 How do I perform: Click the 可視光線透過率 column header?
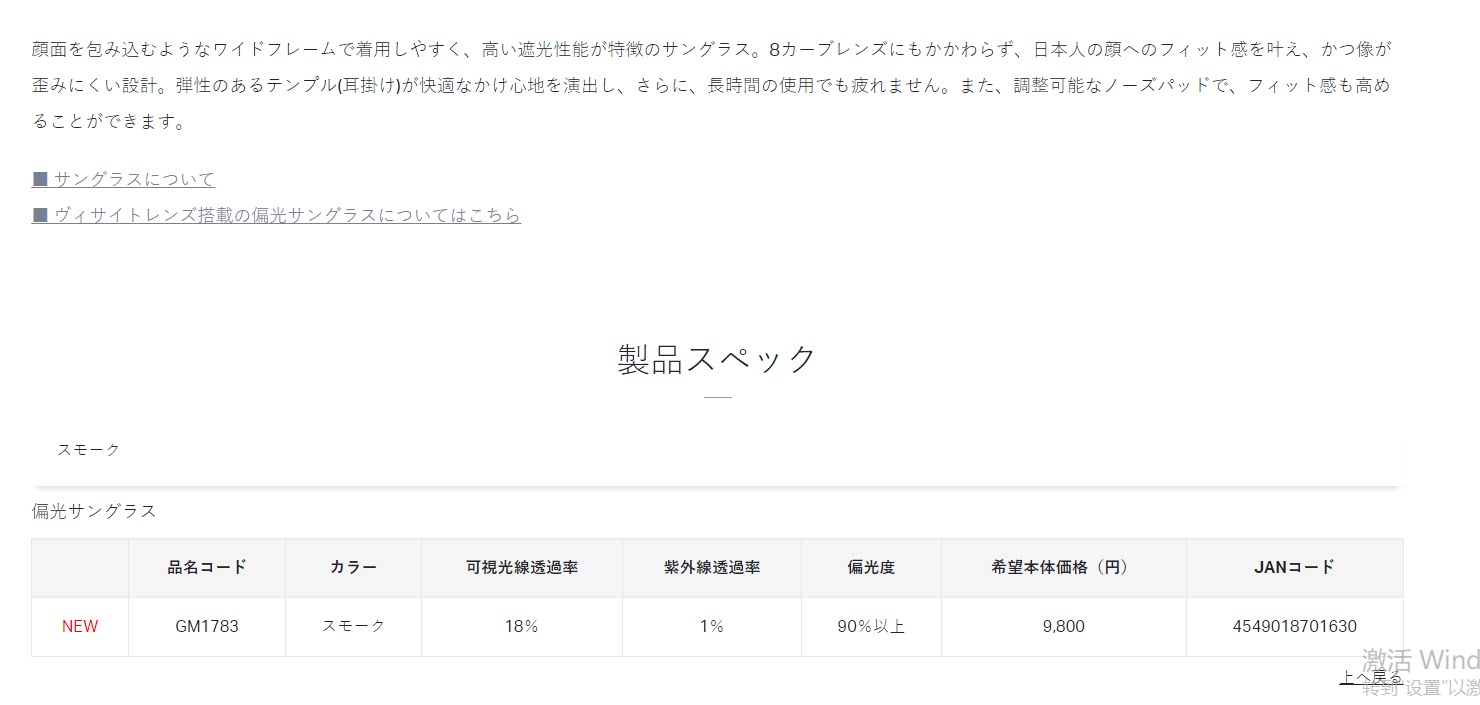[522, 567]
